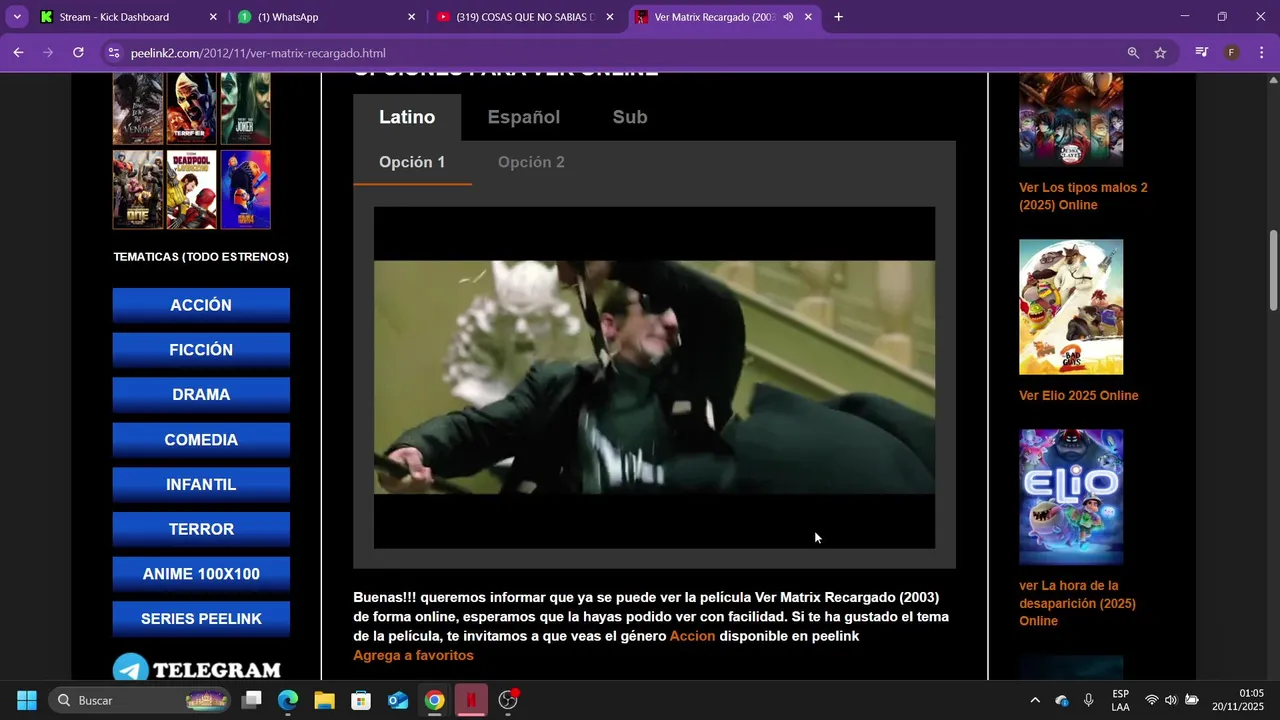Open Outlook from the taskbar
This screenshot has width=1280, height=720.
click(x=398, y=700)
